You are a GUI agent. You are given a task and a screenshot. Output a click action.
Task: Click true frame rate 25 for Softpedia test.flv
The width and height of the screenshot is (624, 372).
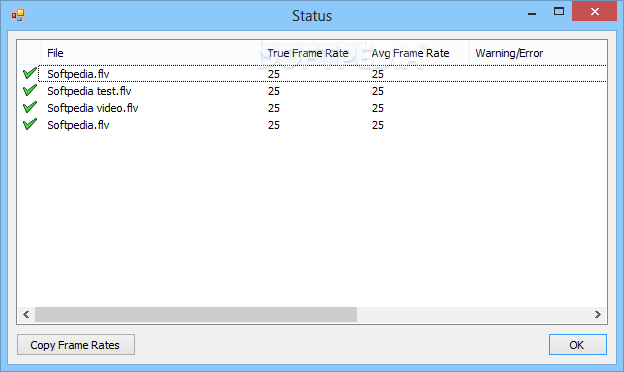coord(274,91)
